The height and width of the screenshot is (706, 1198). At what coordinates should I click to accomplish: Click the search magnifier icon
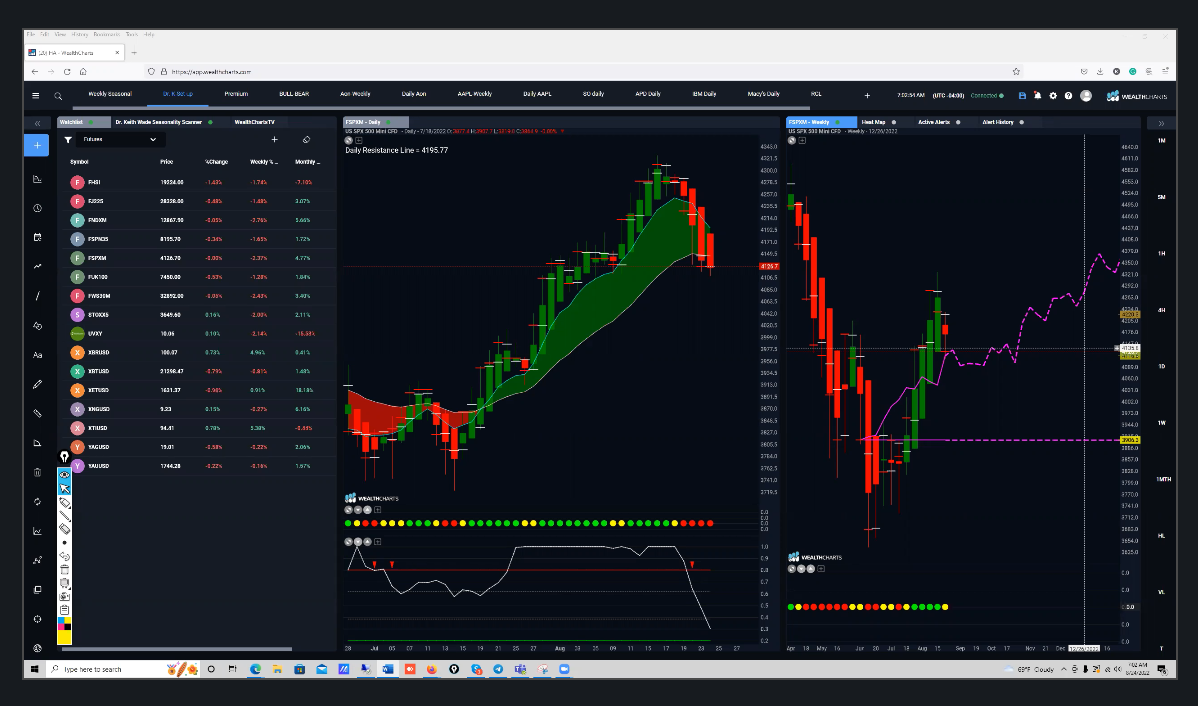(x=58, y=96)
